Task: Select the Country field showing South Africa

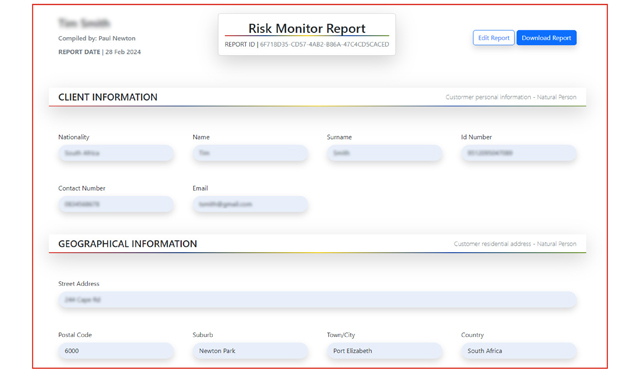Action: [x=519, y=351]
